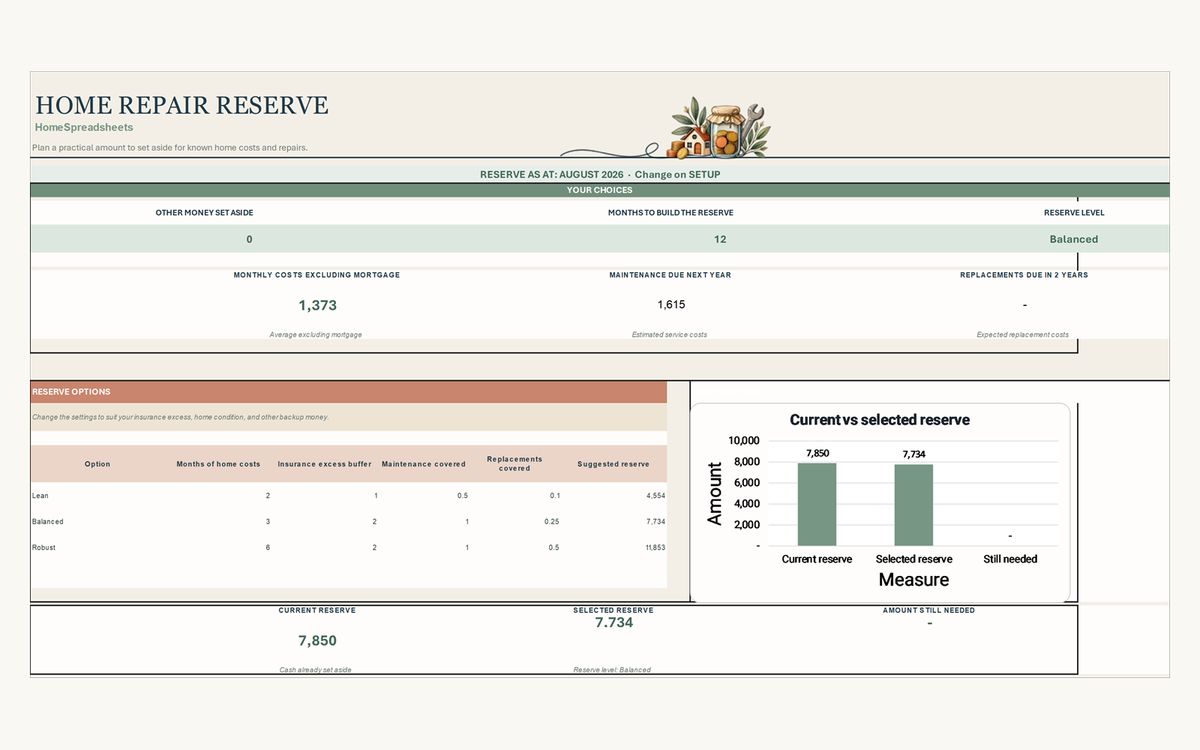
Task: Click the MONTHS TO BUILD THE RESERVE label
Action: coord(670,212)
